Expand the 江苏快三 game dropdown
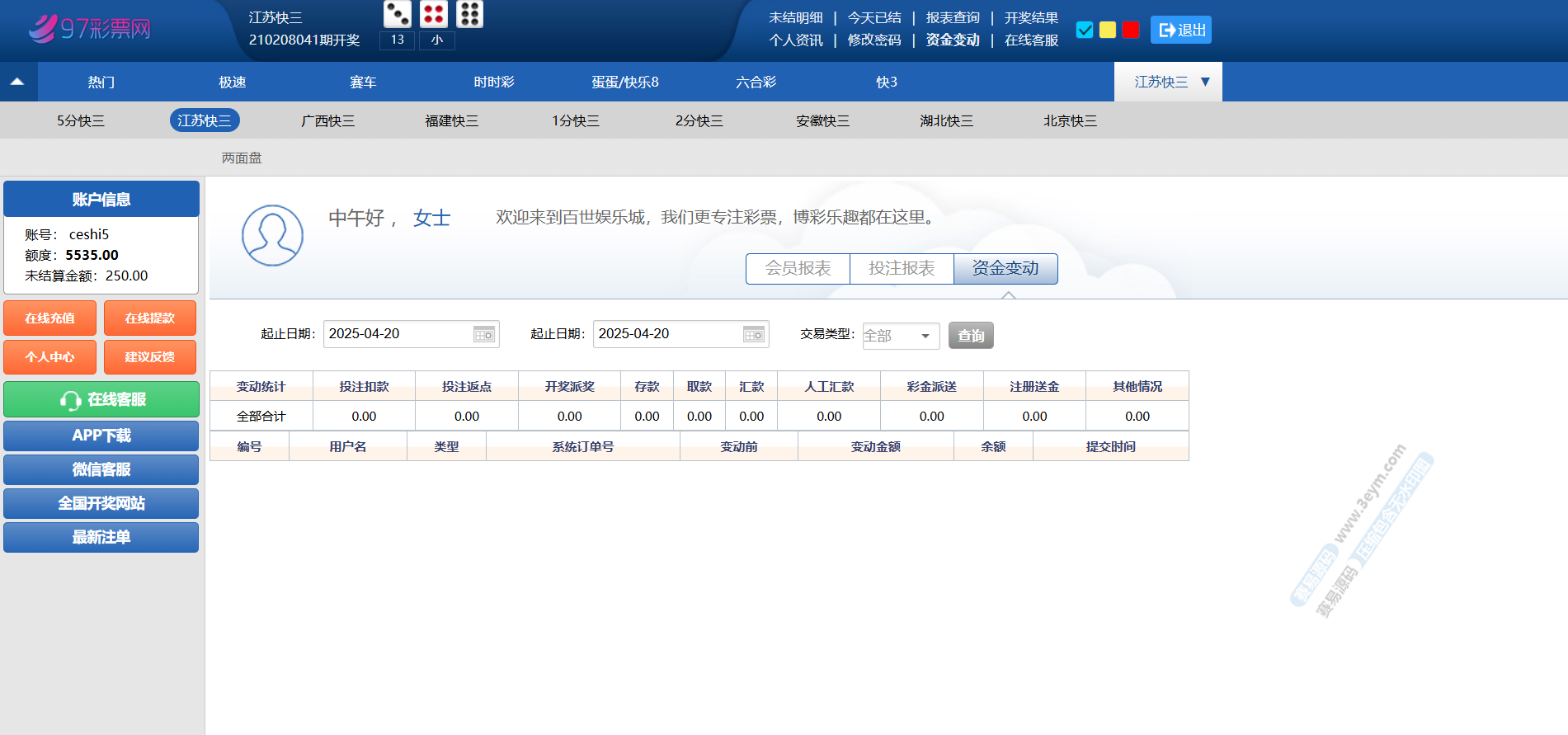This screenshot has width=1568, height=735. click(1168, 82)
